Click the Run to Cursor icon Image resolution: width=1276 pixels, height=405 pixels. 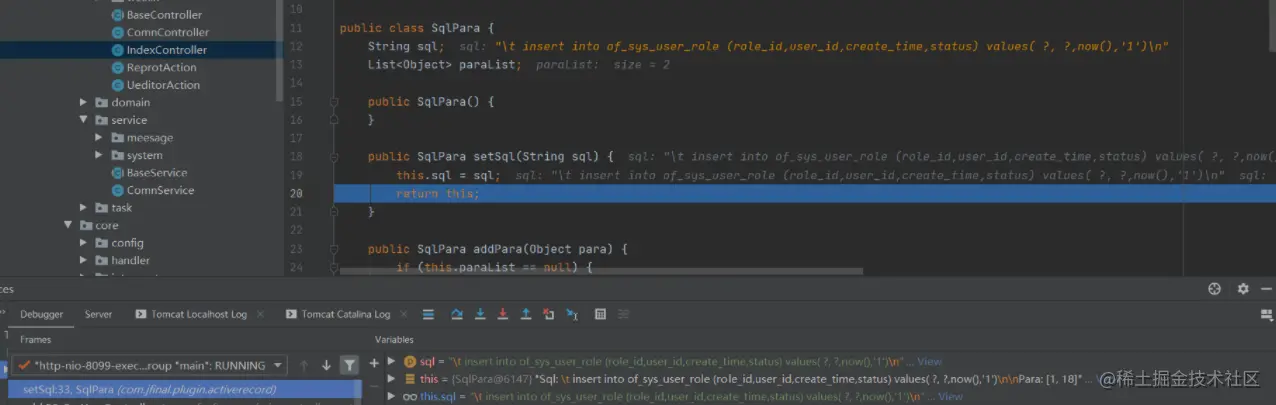(571, 314)
